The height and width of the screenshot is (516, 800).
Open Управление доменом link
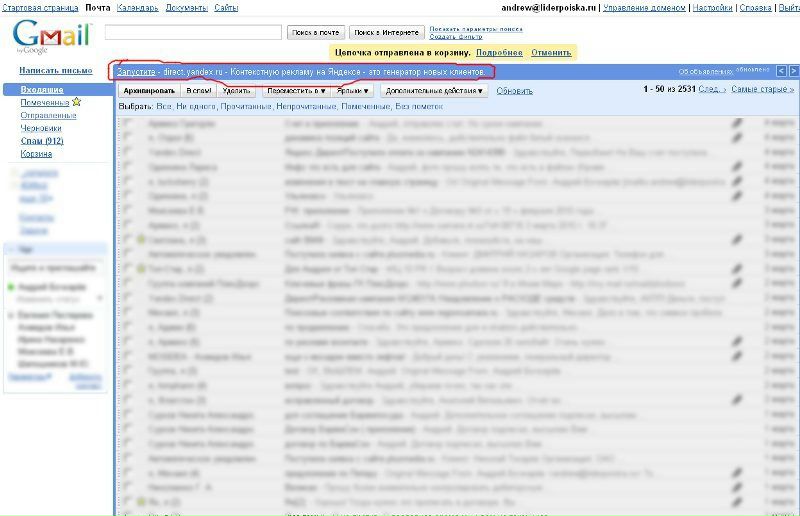[644, 8]
